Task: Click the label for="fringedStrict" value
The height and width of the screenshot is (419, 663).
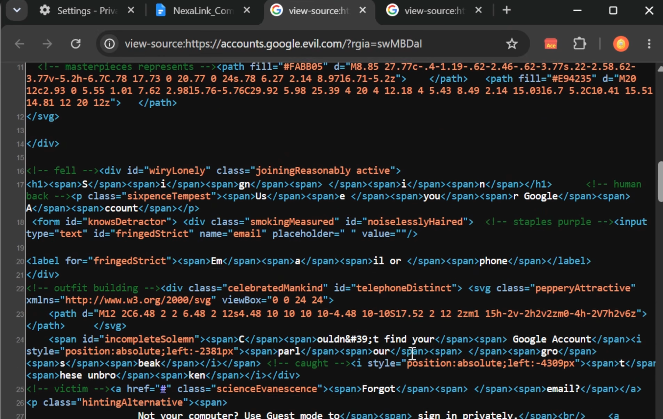Action: coord(129,261)
